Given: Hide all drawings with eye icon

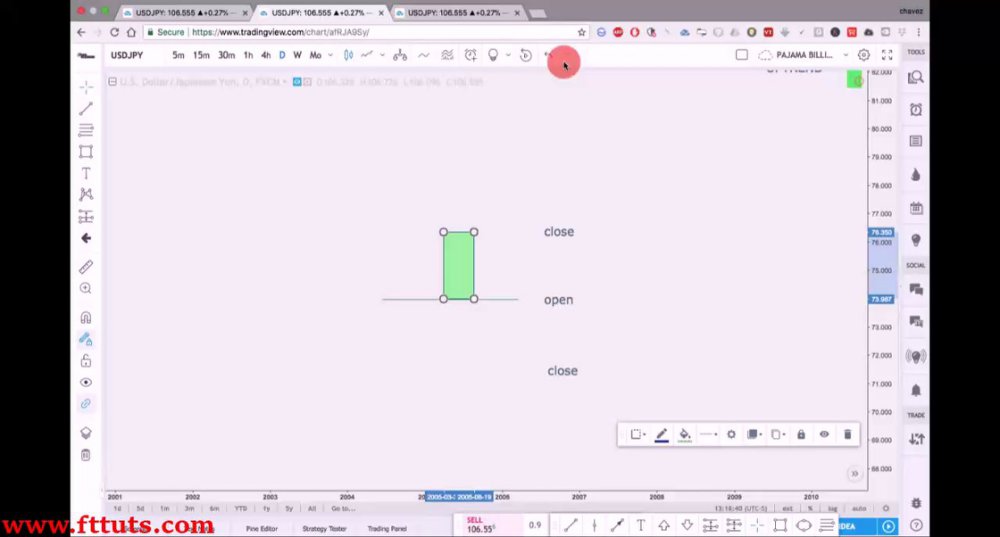Looking at the screenshot, I should click(85, 382).
